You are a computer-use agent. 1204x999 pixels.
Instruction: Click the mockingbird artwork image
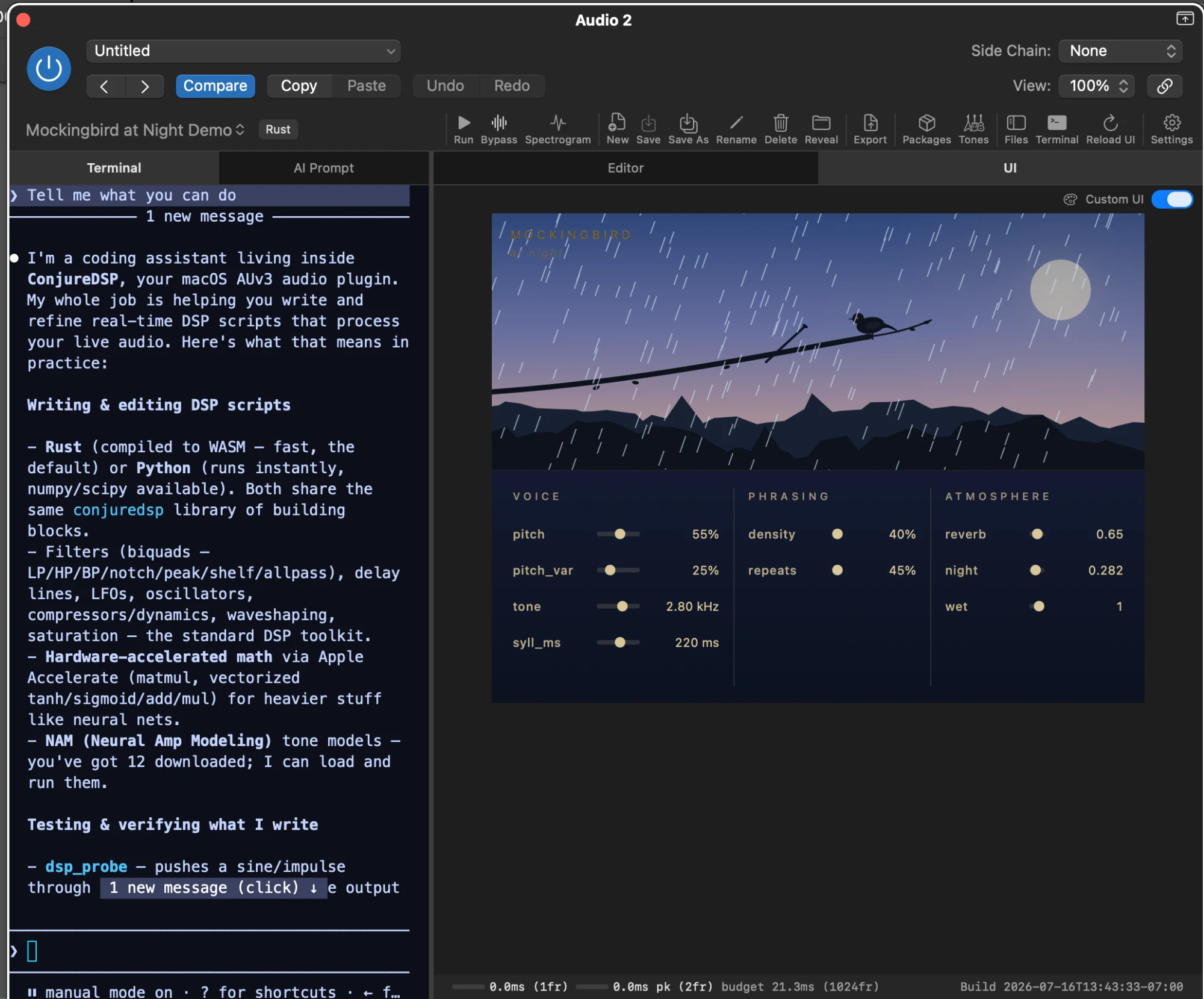point(818,341)
